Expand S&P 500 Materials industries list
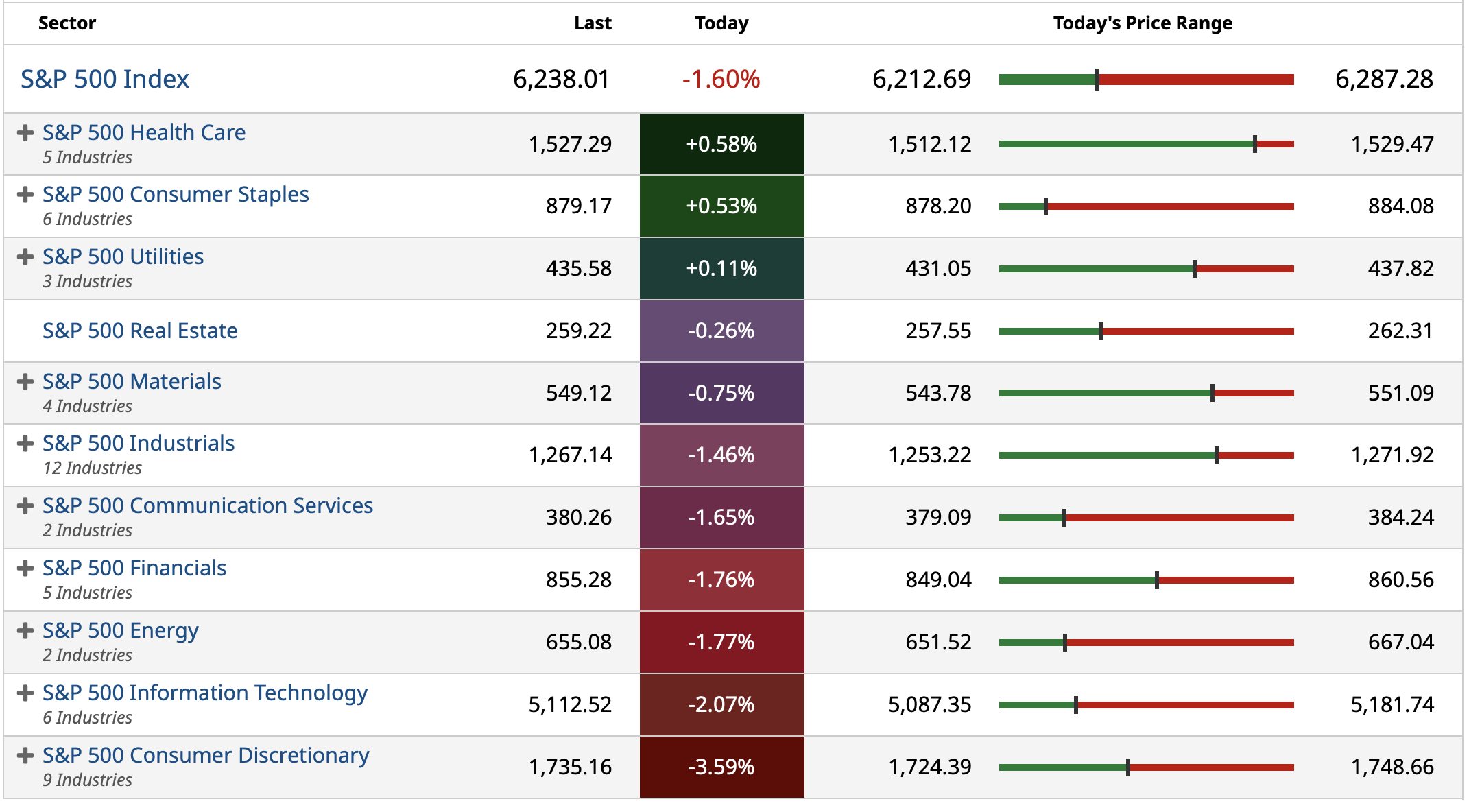This screenshot has height=812, width=1469. click(25, 382)
